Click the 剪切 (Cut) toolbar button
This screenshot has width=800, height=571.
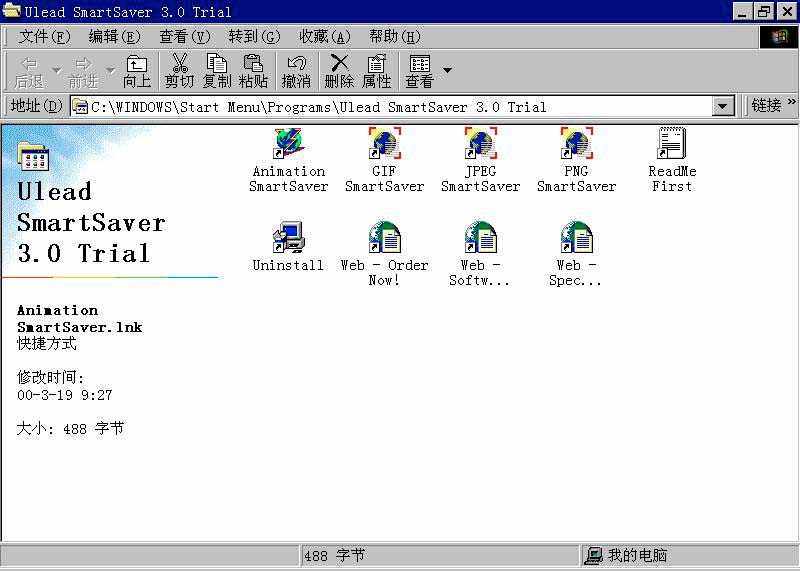(x=180, y=71)
